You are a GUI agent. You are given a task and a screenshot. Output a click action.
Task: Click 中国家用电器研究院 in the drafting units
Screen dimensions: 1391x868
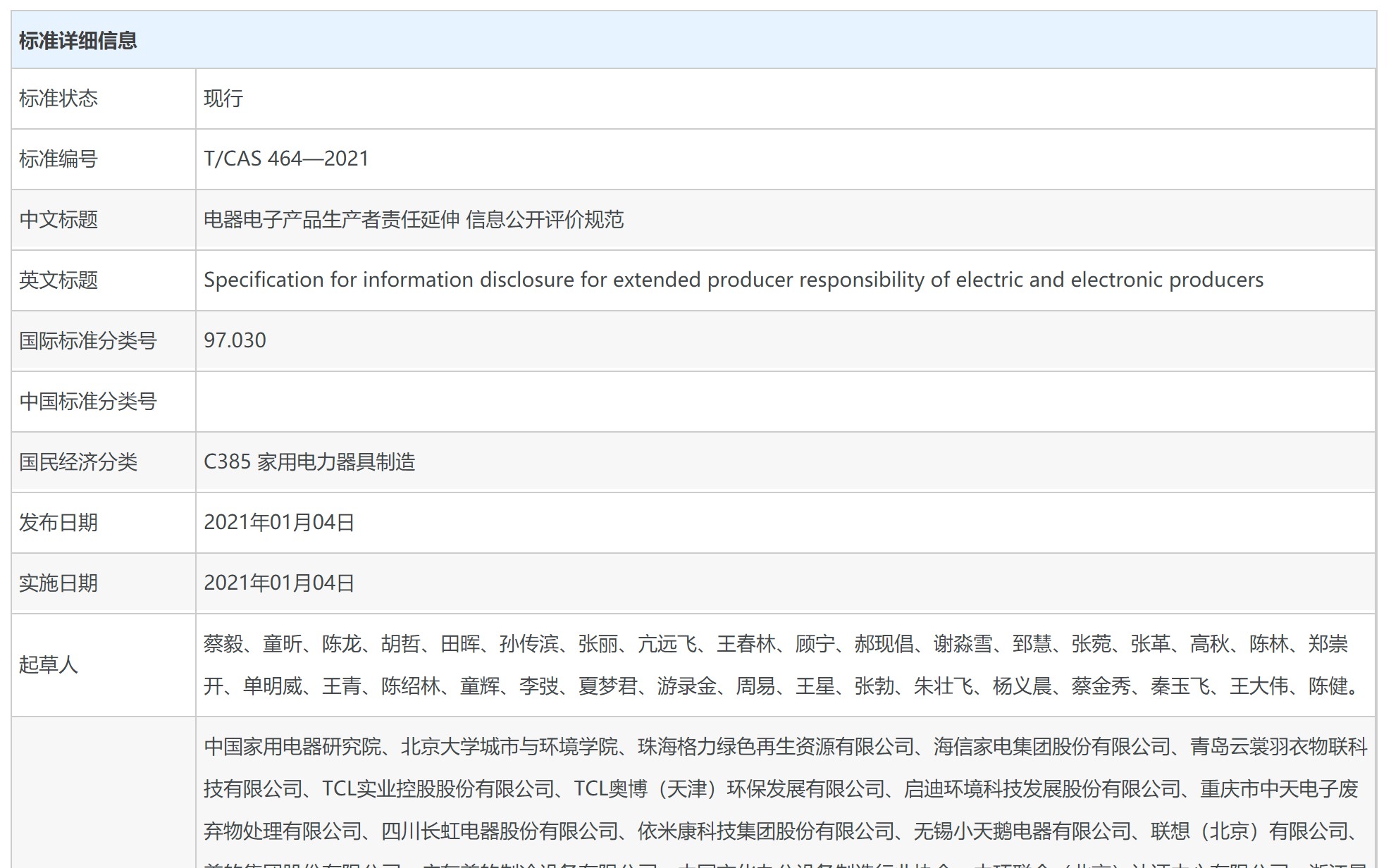coord(292,747)
